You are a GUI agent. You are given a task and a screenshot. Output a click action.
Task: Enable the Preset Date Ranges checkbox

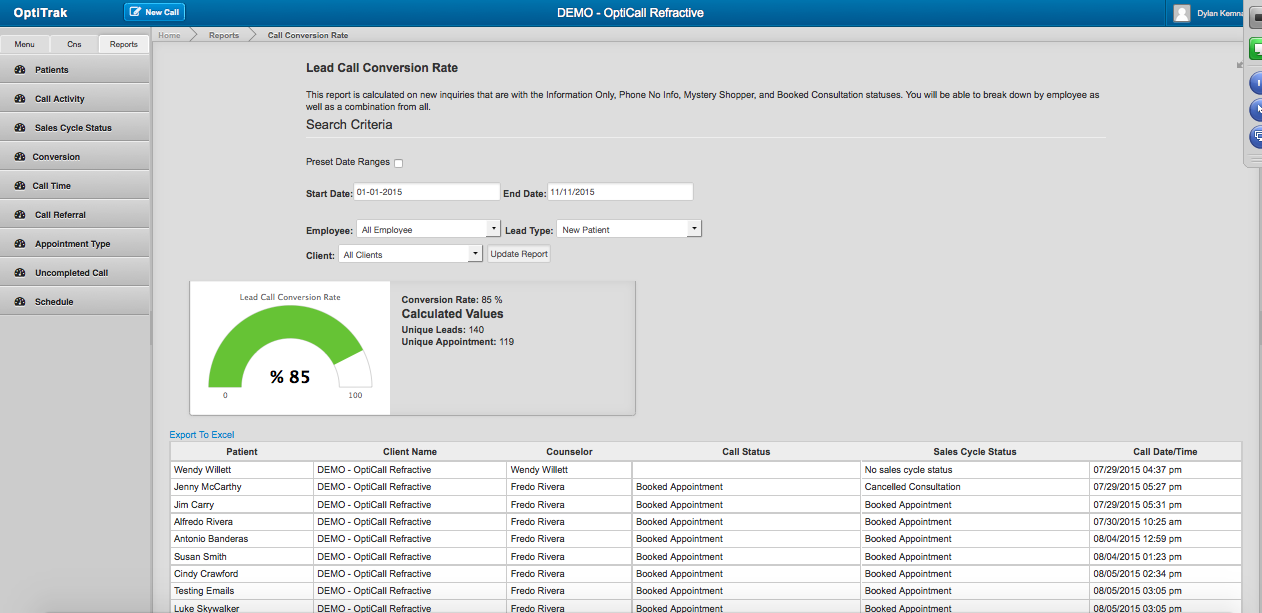(399, 163)
